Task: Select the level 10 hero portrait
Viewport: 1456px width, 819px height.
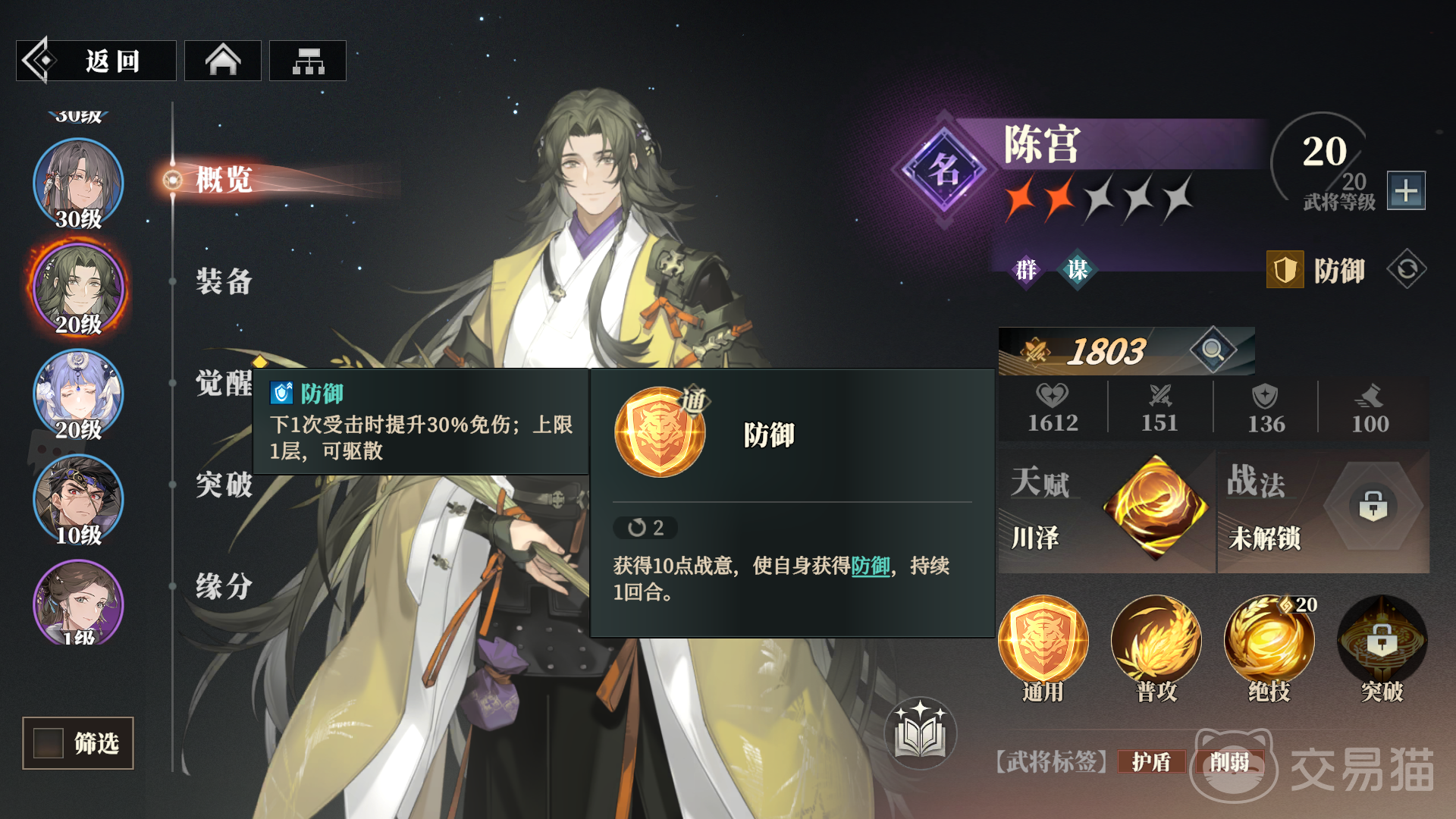Action: click(x=78, y=500)
